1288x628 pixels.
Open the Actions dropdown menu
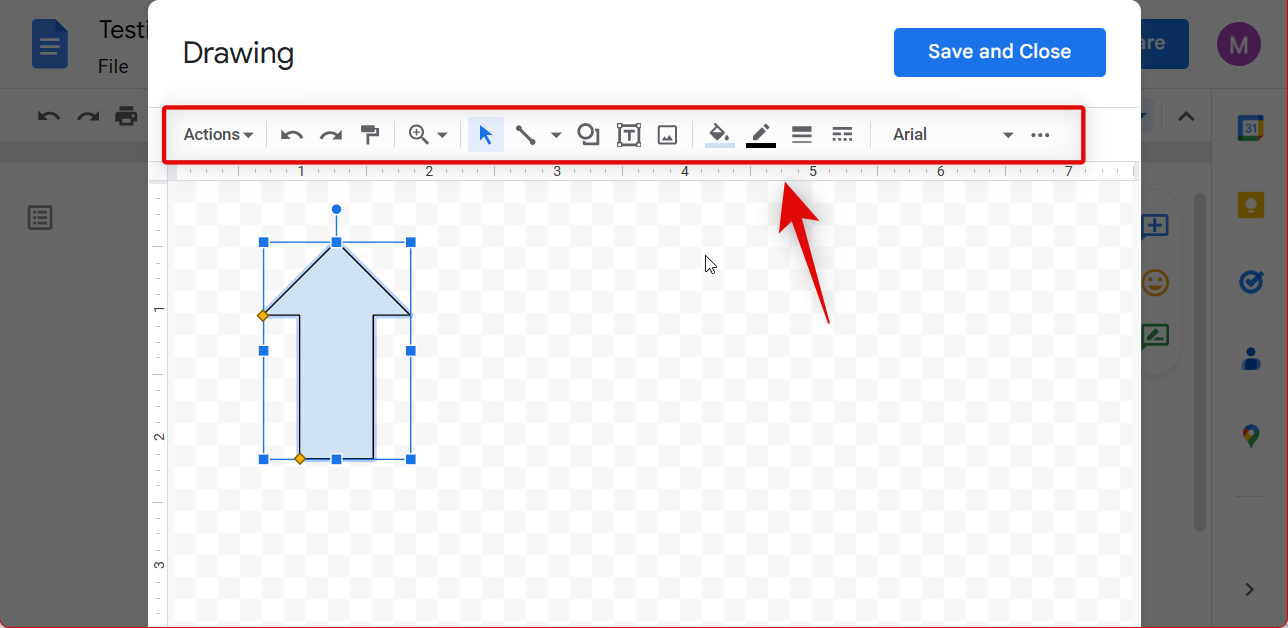[x=218, y=135]
